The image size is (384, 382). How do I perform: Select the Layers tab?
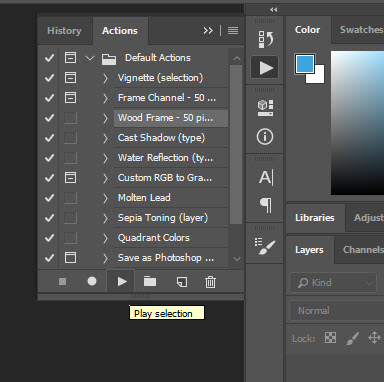pyautogui.click(x=309, y=250)
